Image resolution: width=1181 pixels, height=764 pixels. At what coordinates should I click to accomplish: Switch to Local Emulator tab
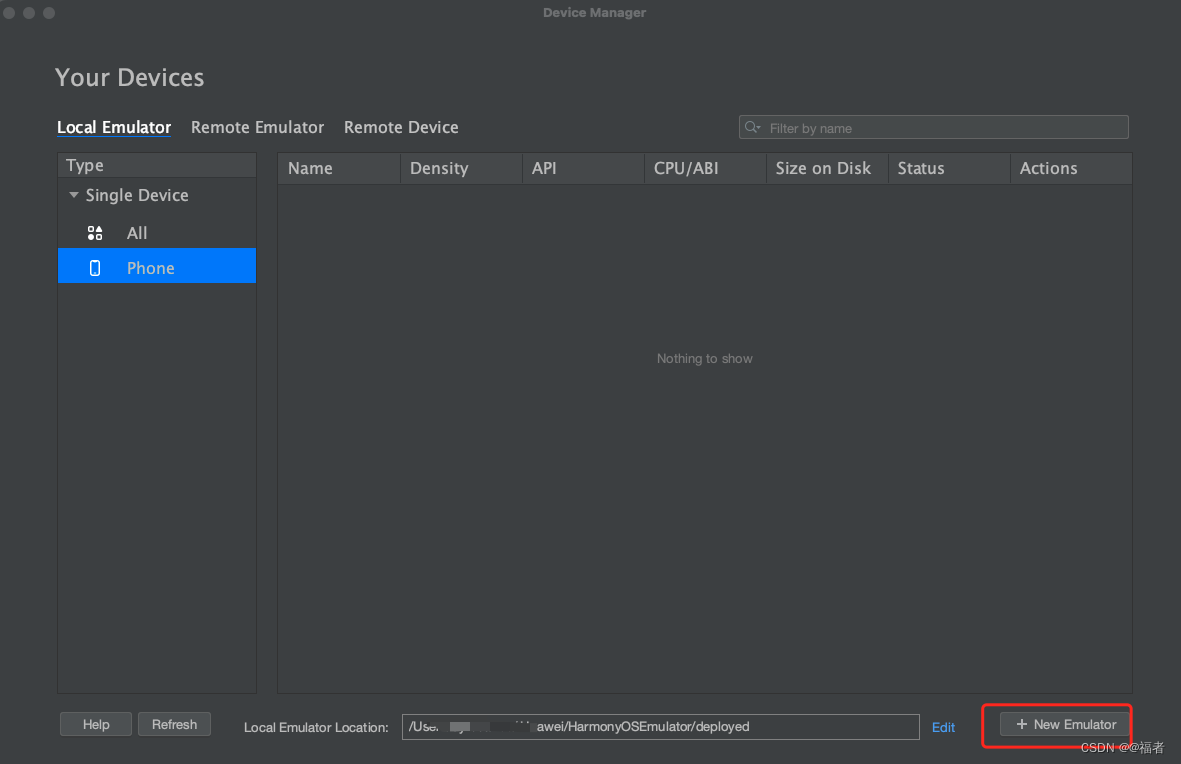114,127
